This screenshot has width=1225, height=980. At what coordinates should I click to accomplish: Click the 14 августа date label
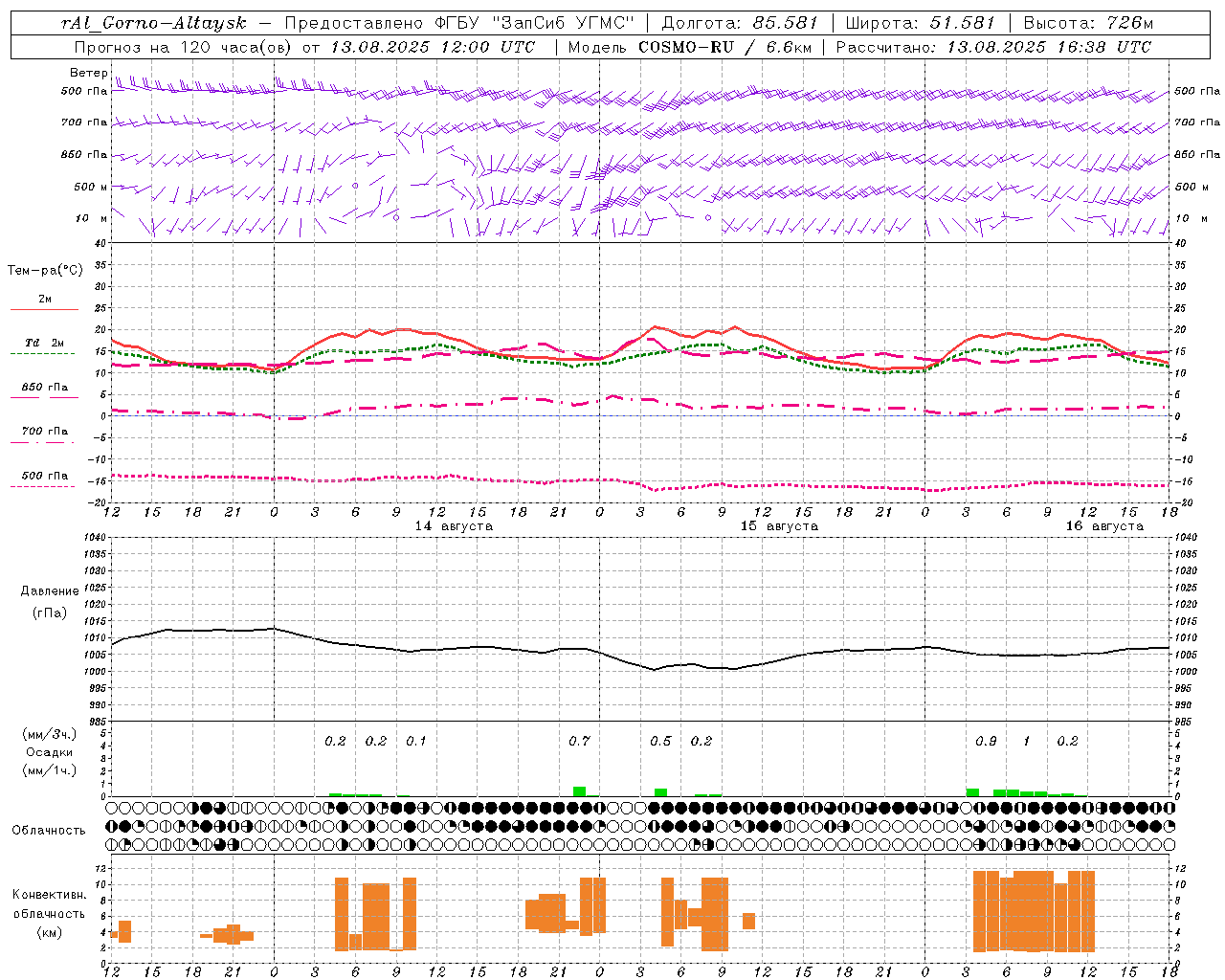454,526
